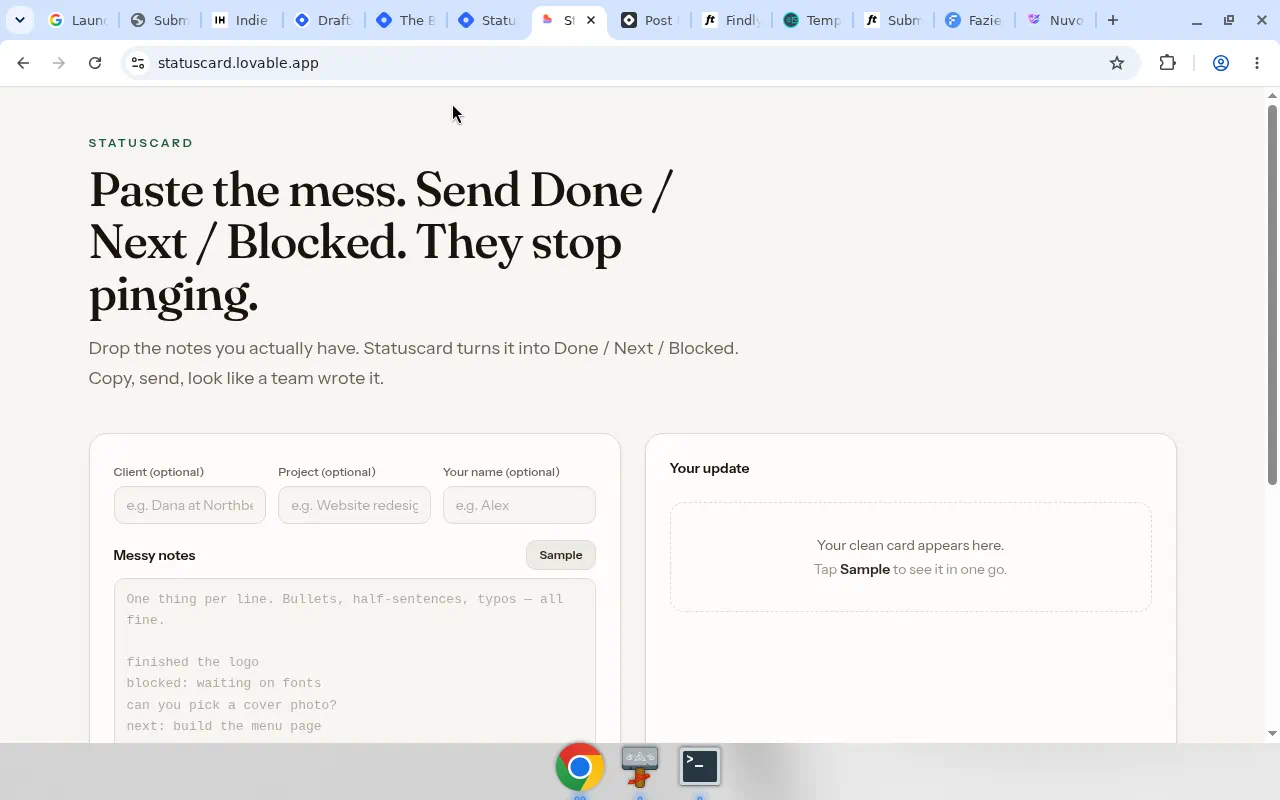Open the Chrome three-dot menu

click(x=1257, y=63)
